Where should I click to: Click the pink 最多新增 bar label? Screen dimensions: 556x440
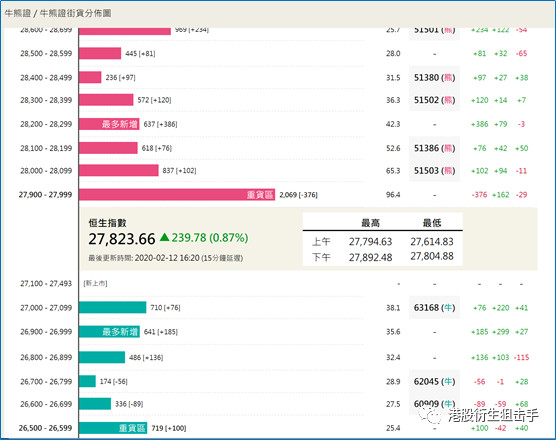coord(119,124)
